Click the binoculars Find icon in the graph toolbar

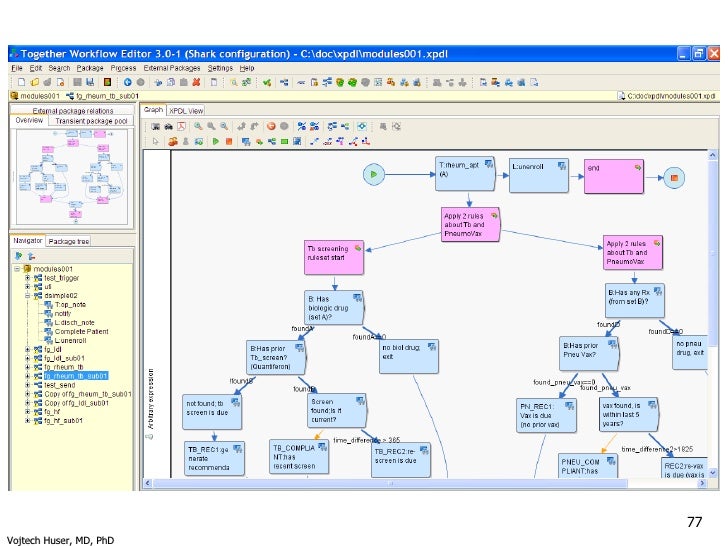pyautogui.click(x=169, y=126)
